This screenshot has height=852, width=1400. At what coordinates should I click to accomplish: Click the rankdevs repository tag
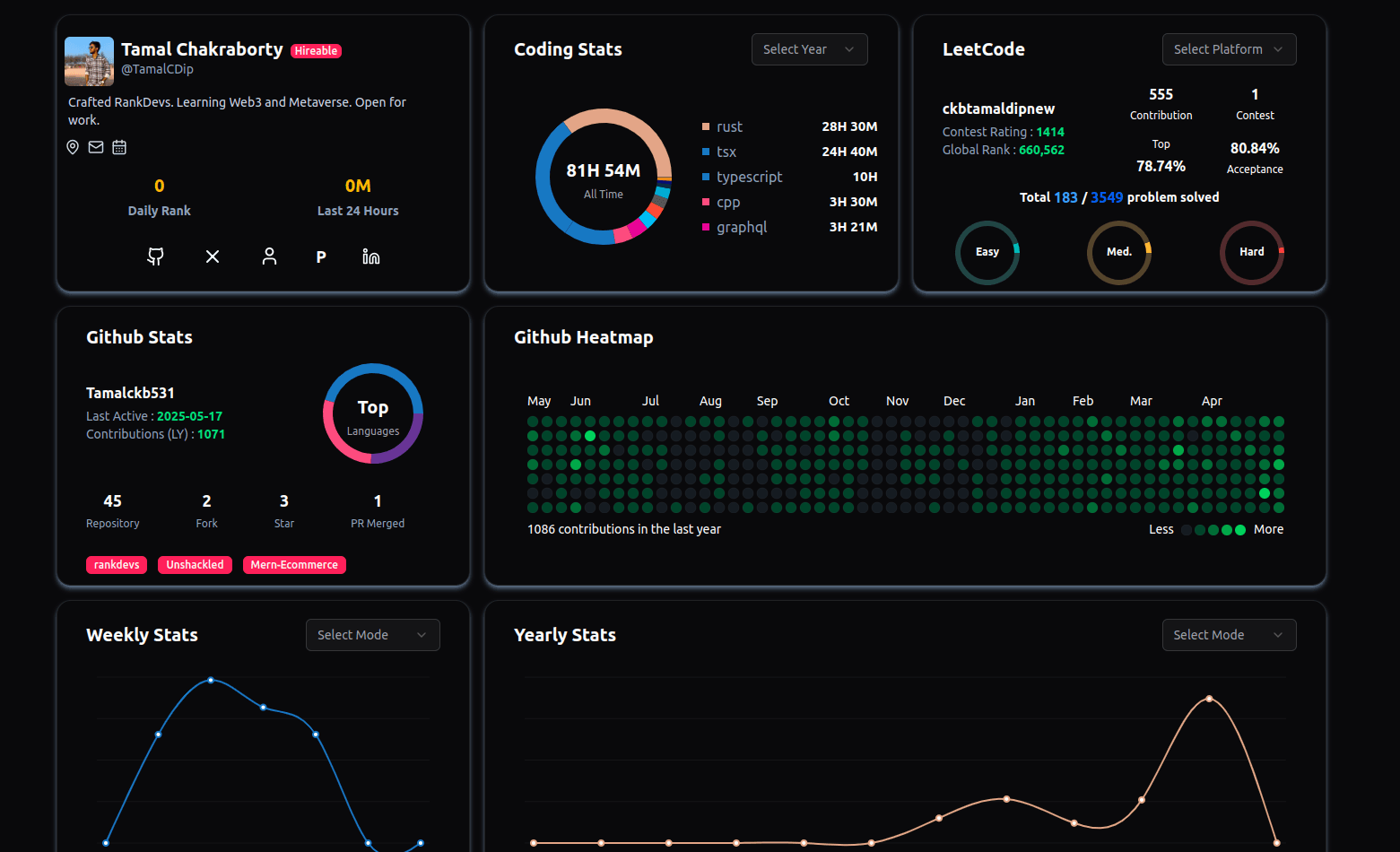tap(117, 565)
